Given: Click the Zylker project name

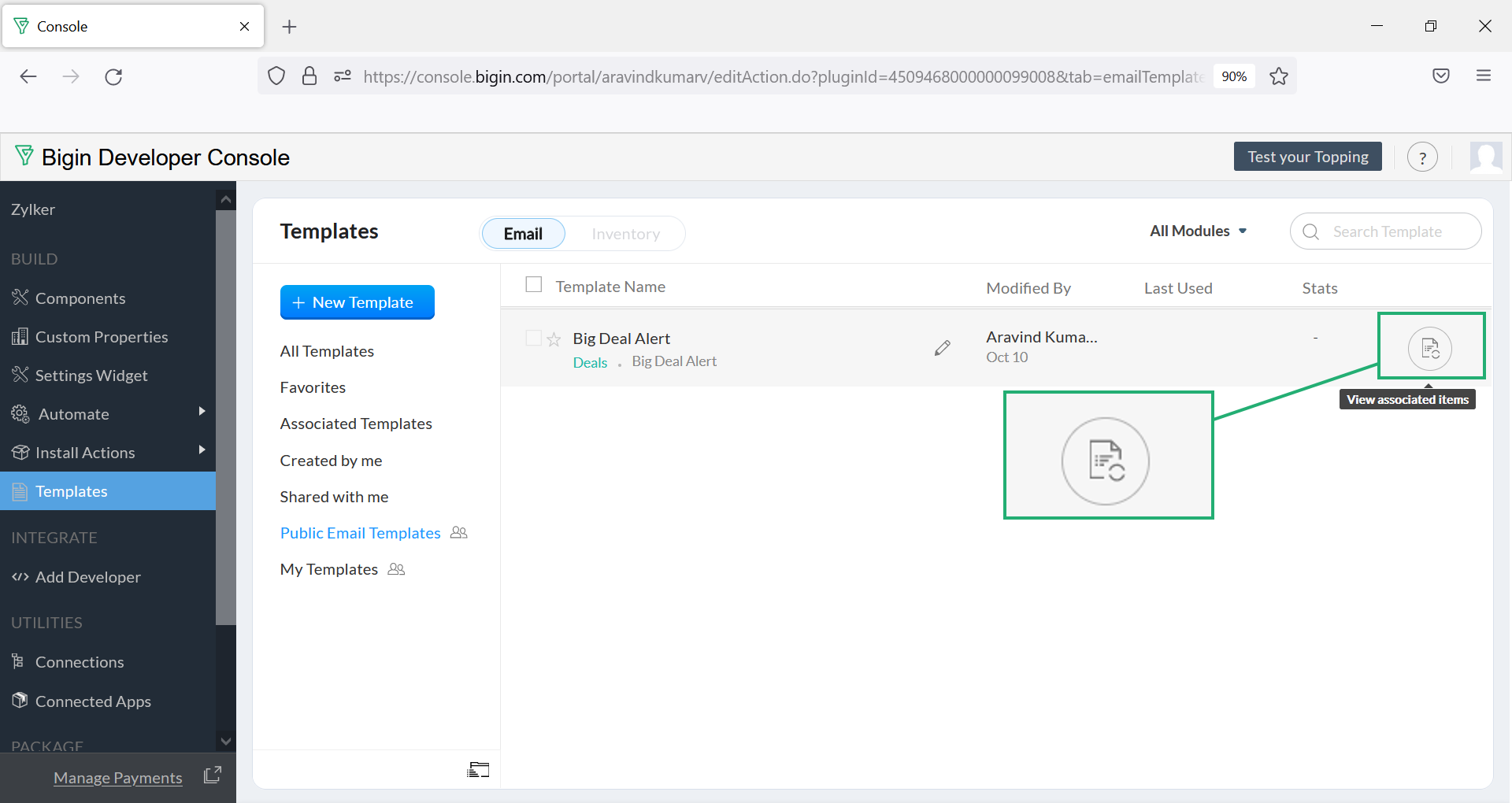Looking at the screenshot, I should [33, 209].
